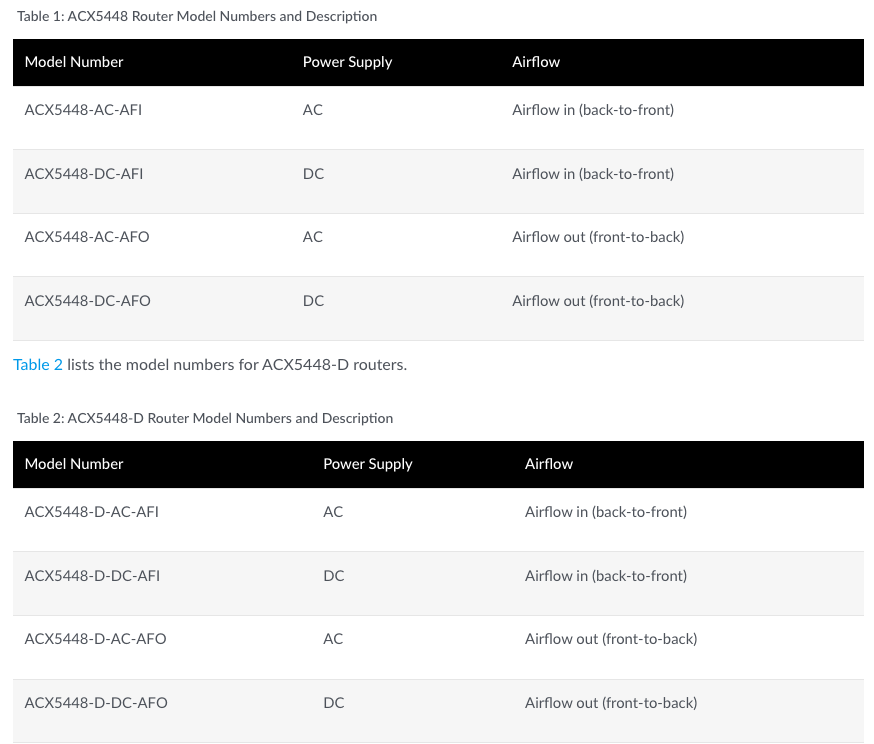Click the Table 1 Airflow column header
Viewport: 874px width, 744px height.
536,62
